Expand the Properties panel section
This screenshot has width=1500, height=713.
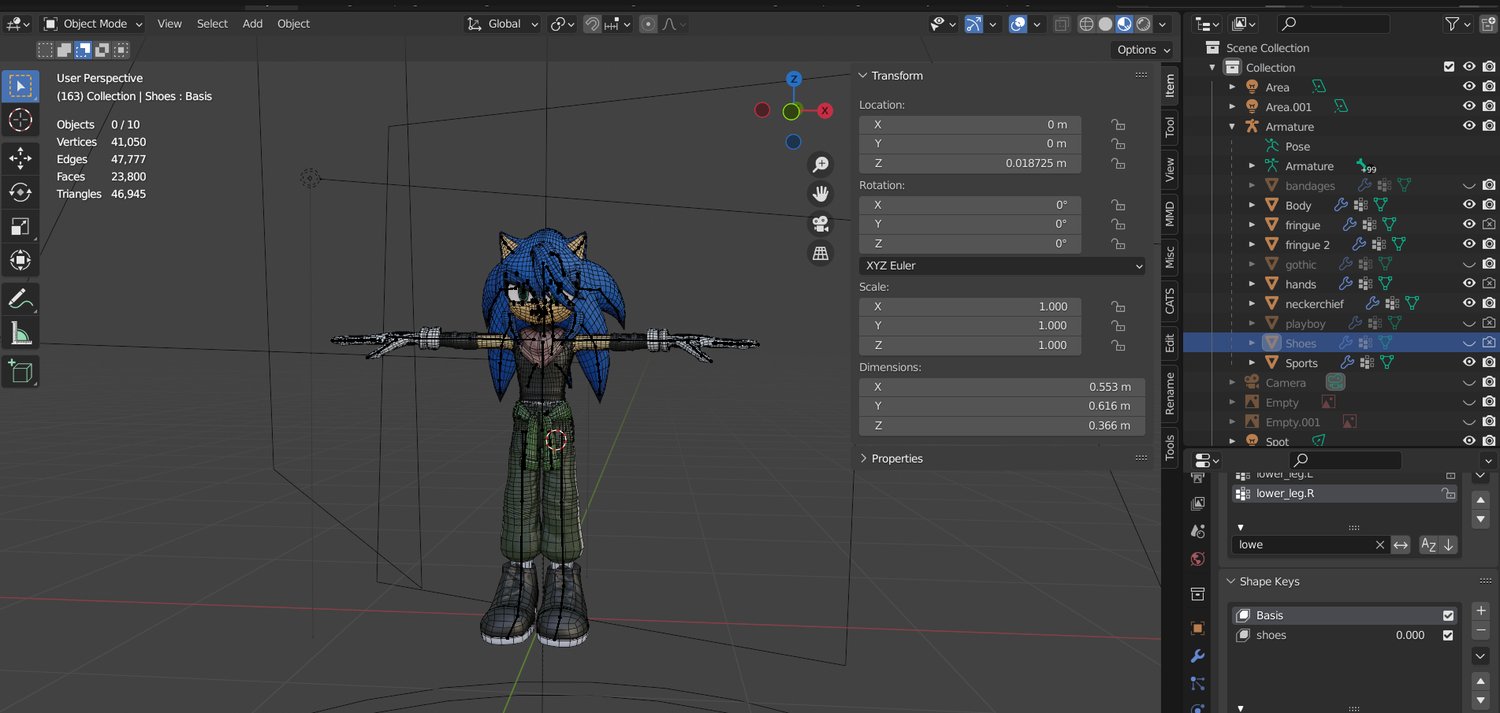[x=896, y=458]
